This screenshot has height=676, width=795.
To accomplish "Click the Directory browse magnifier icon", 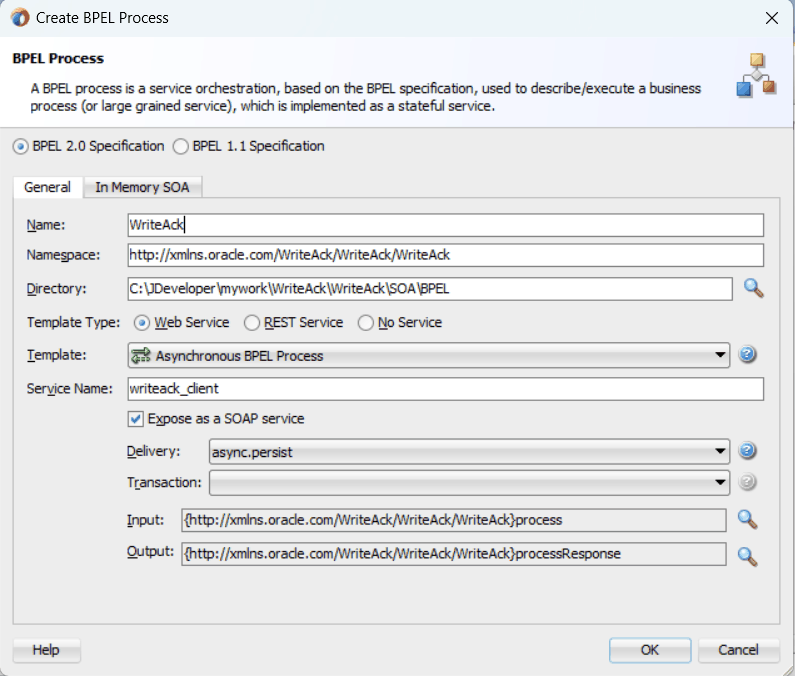I will pos(753,289).
